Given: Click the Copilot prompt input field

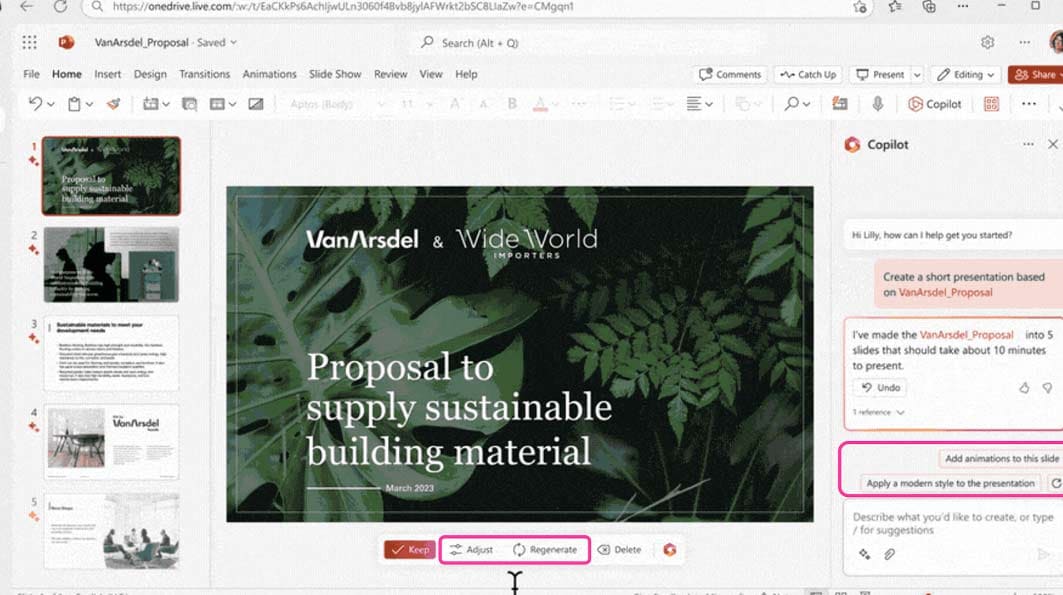Looking at the screenshot, I should (x=952, y=523).
